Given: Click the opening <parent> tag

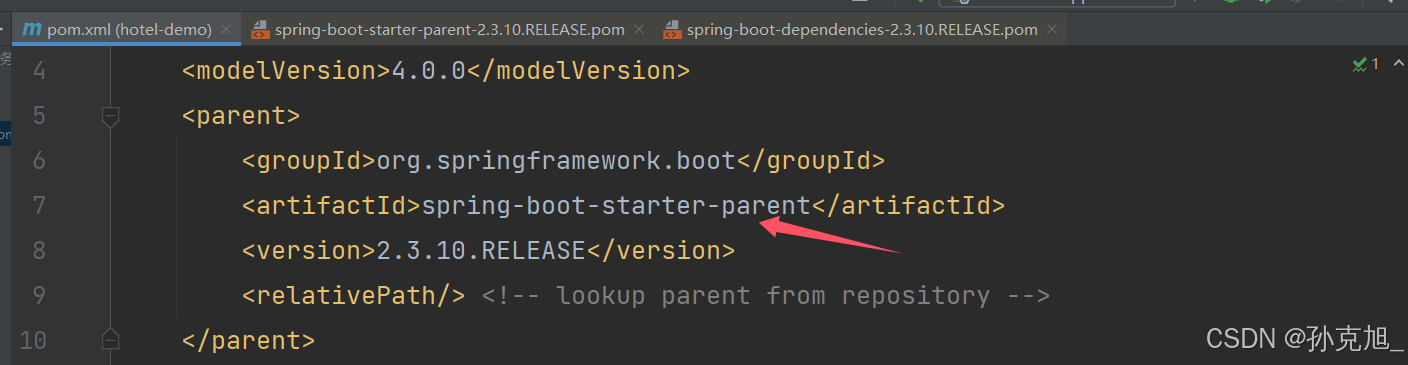Looking at the screenshot, I should point(241,116).
